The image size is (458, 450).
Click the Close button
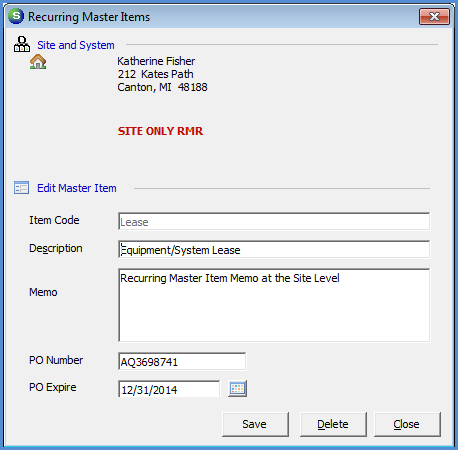pyautogui.click(x=407, y=424)
